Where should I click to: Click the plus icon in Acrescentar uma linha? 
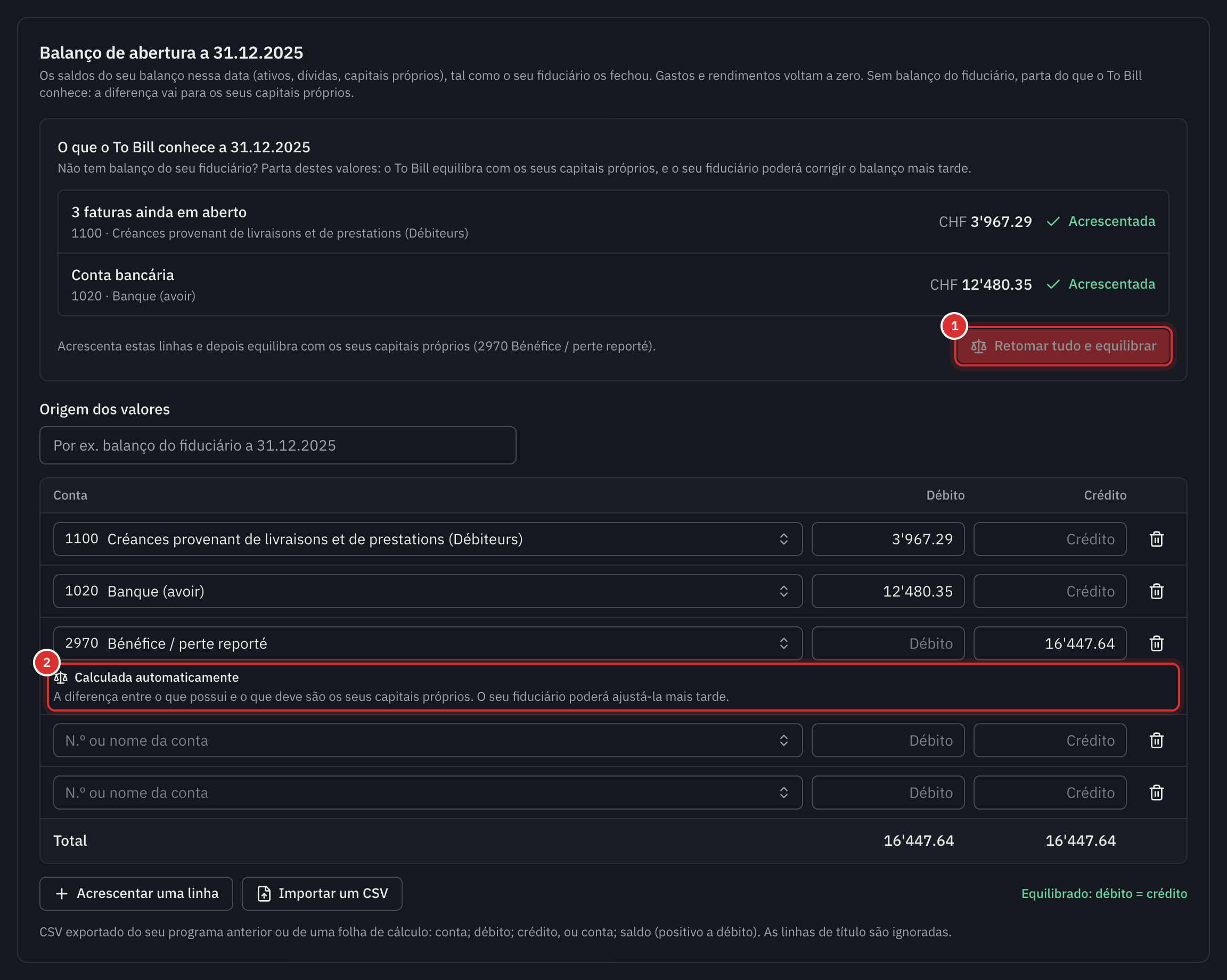[x=62, y=894]
